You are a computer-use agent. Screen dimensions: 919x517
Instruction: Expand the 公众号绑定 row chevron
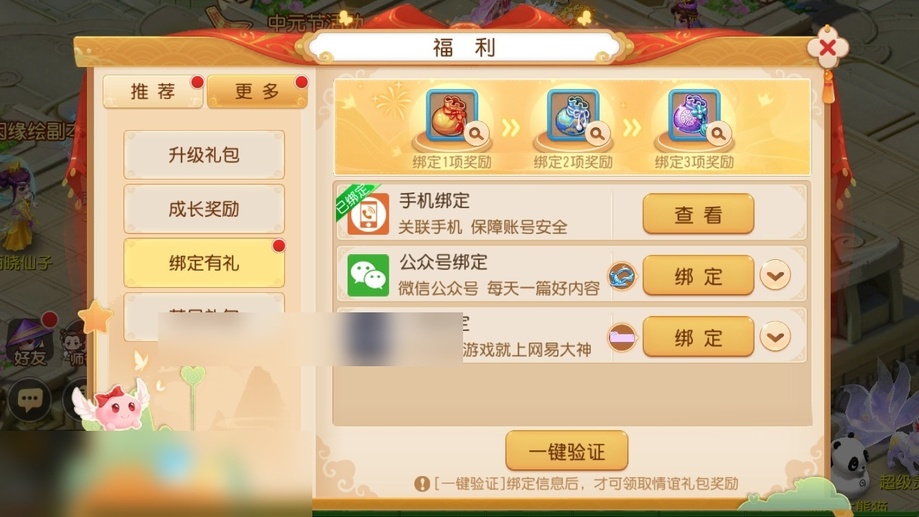click(775, 275)
